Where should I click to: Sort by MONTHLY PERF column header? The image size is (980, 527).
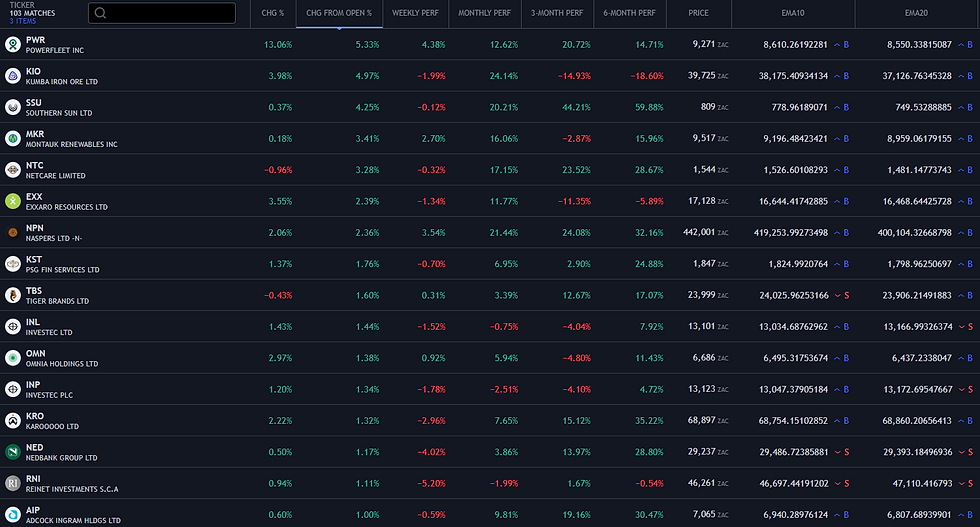[484, 13]
